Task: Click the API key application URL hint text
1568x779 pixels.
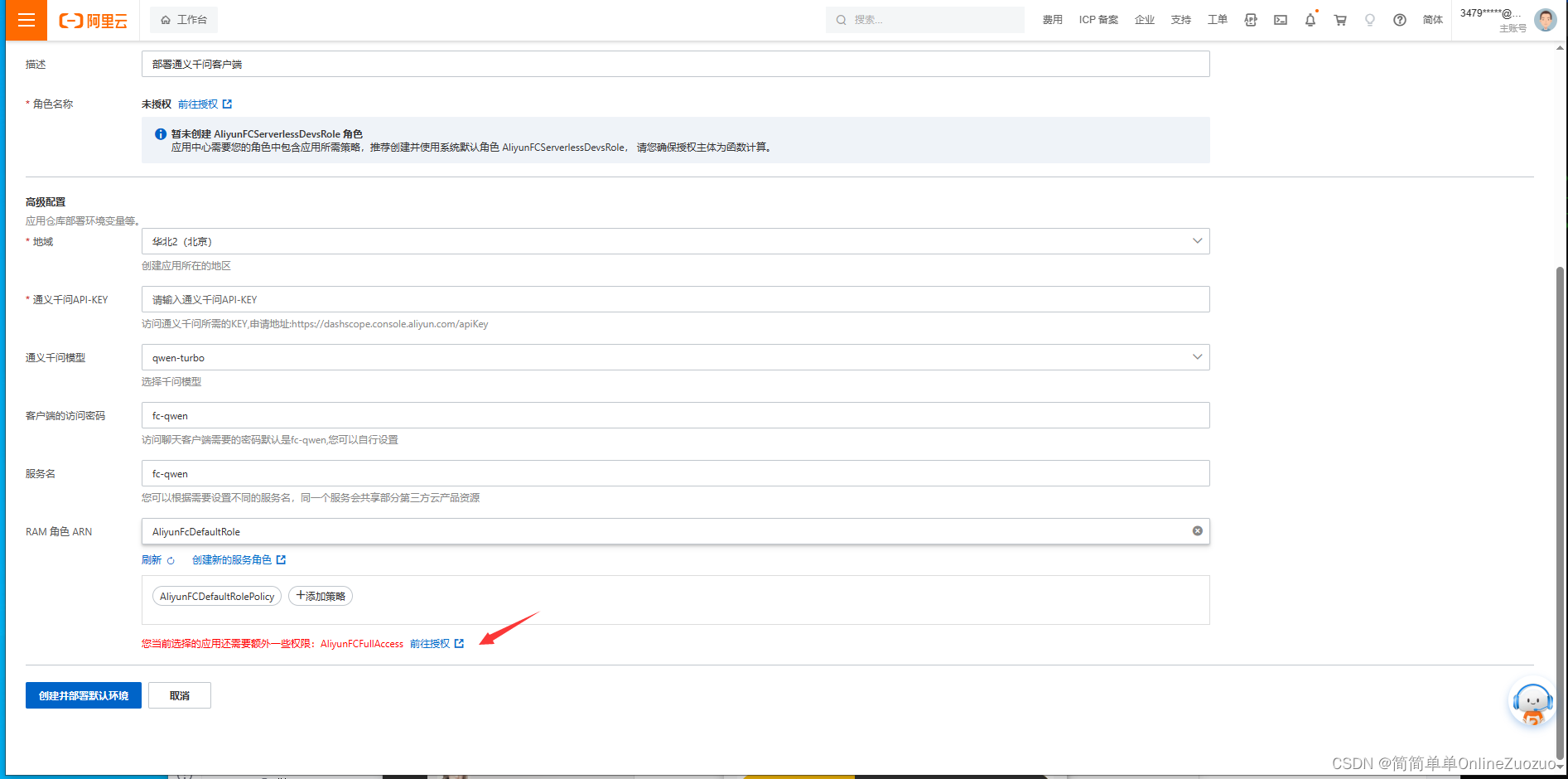Action: 315,324
